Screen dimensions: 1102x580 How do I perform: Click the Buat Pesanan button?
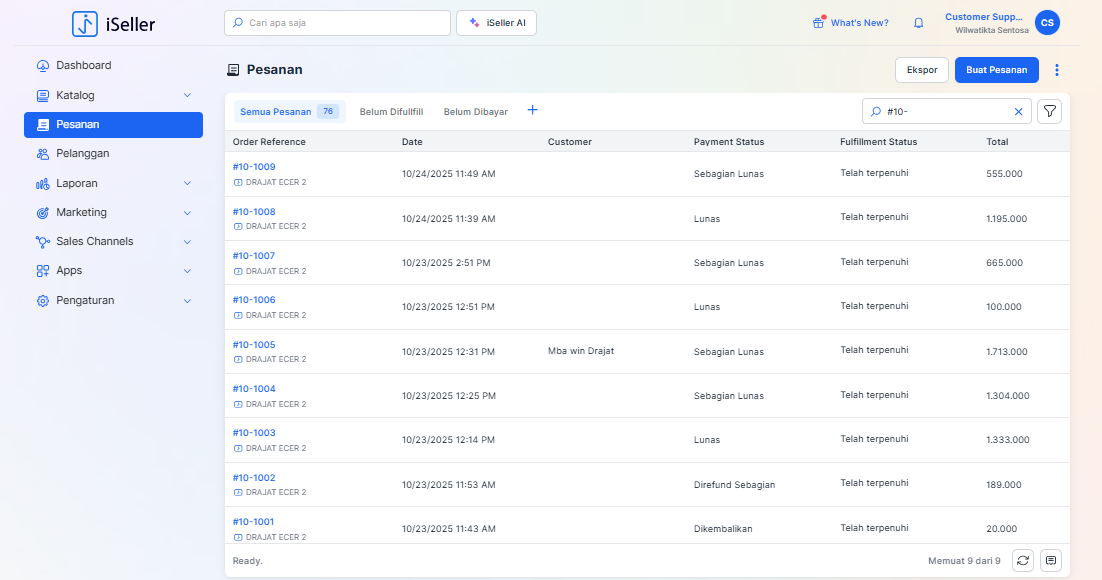coord(996,70)
